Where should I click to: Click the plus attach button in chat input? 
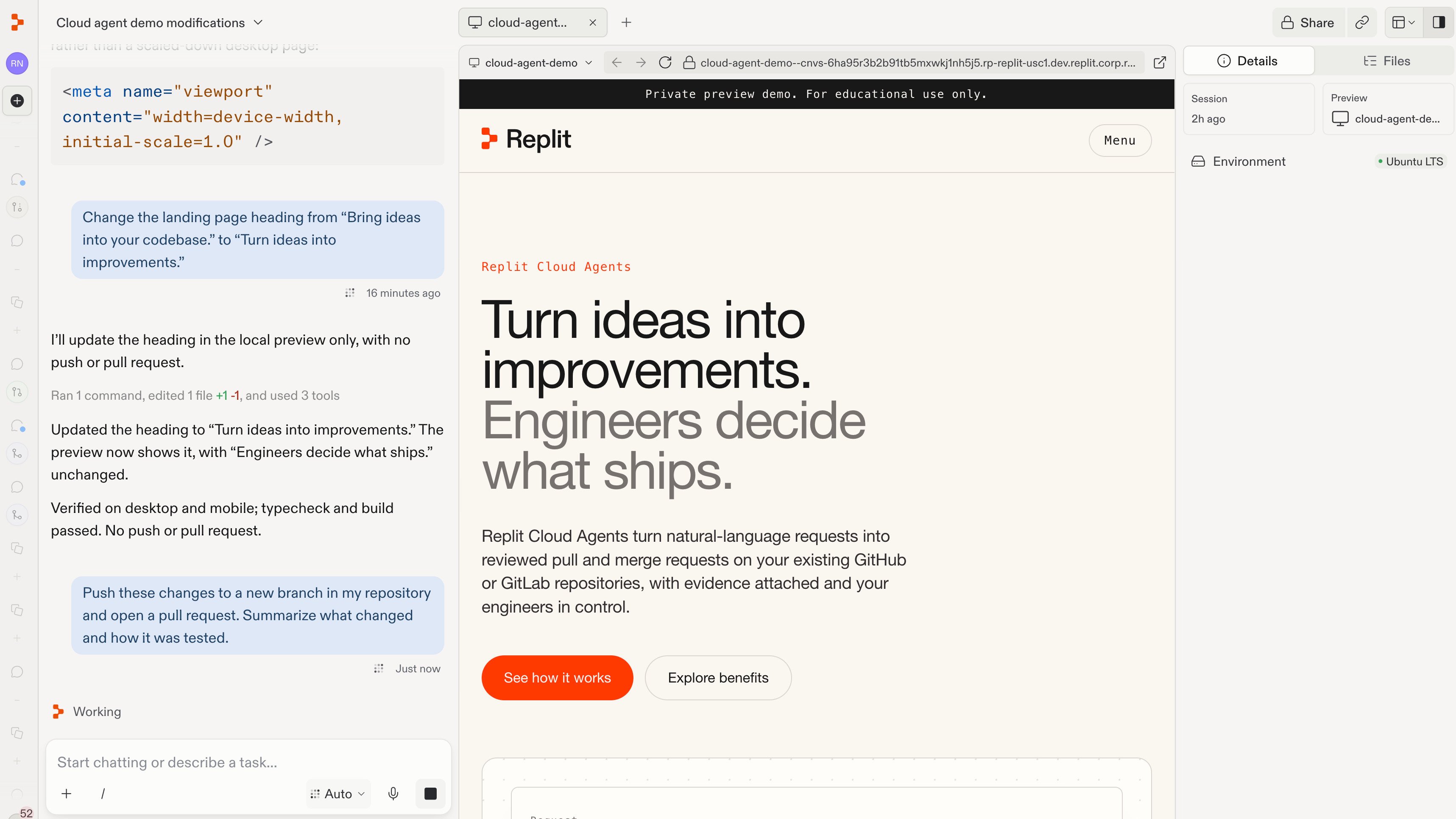[x=67, y=794]
